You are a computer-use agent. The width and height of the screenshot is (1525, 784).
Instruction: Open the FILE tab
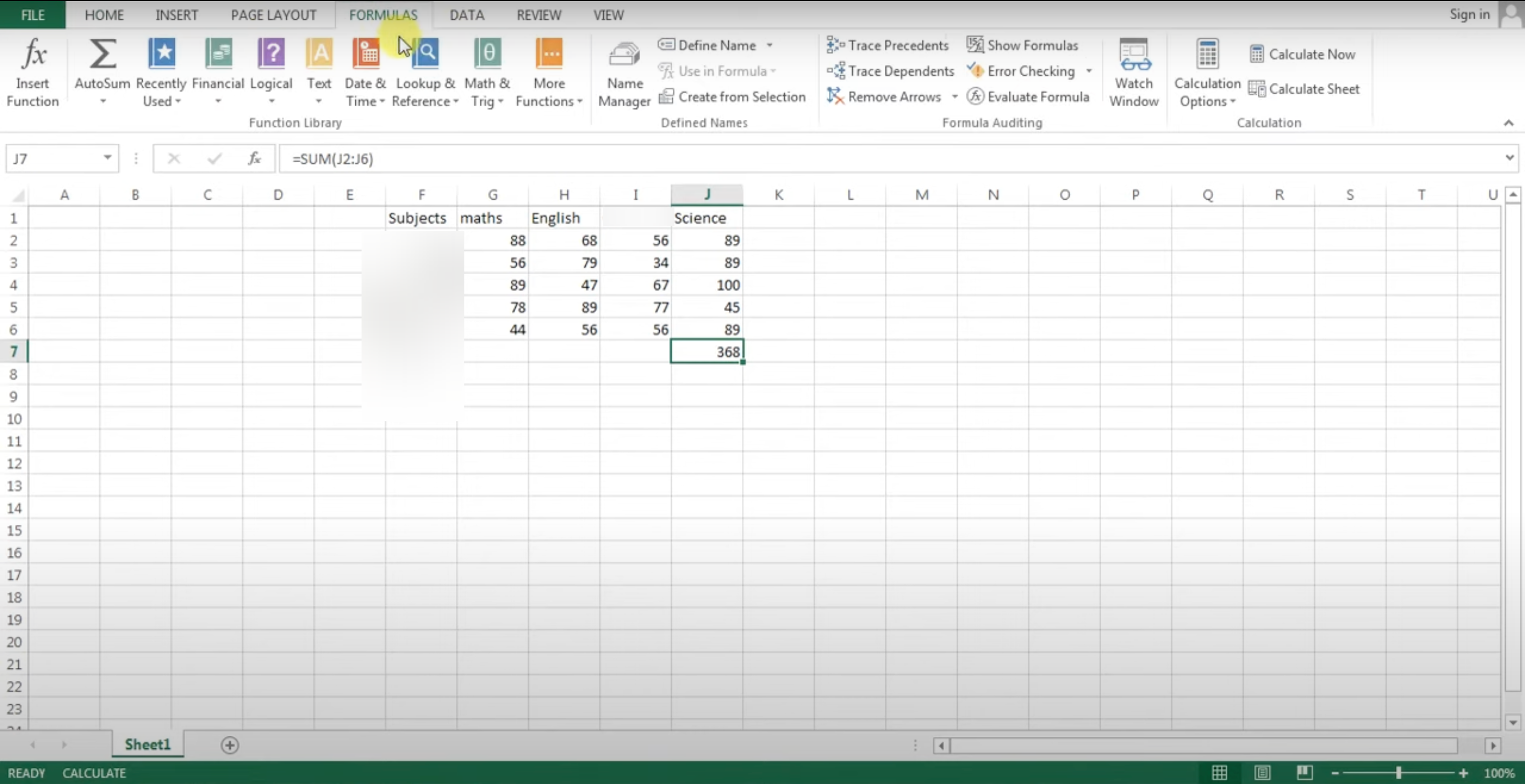(33, 15)
